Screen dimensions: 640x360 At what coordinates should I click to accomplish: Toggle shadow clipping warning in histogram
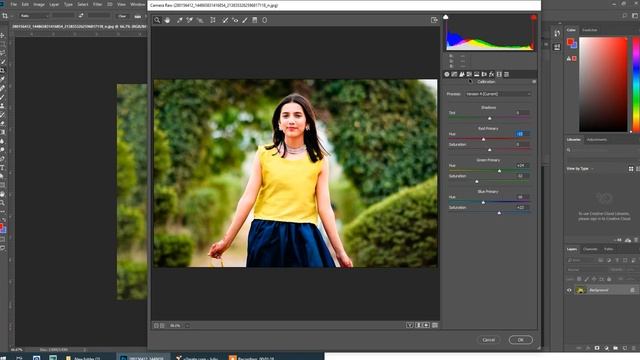(446, 17)
